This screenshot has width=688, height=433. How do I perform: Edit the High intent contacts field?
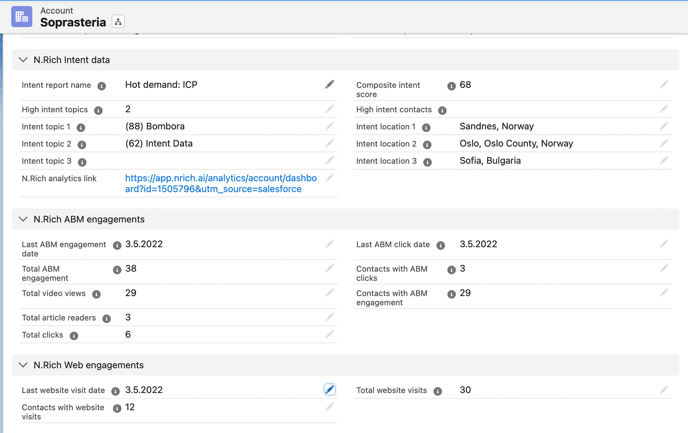[664, 109]
